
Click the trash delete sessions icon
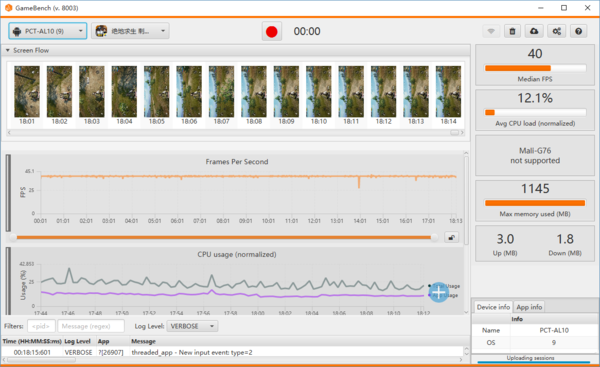pos(512,31)
